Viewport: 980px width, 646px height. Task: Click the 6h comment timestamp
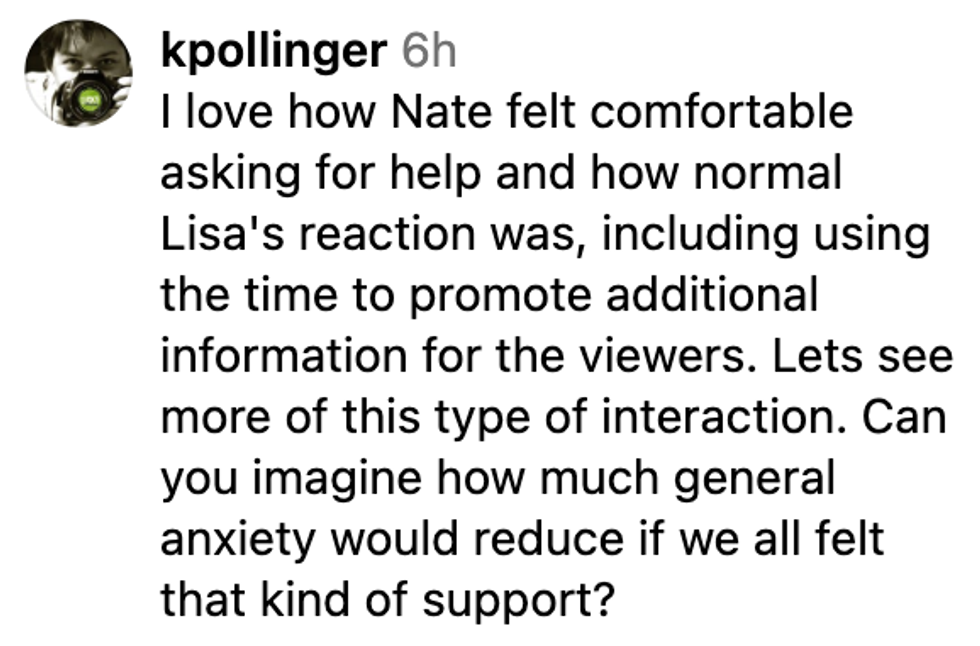pyautogui.click(x=429, y=51)
